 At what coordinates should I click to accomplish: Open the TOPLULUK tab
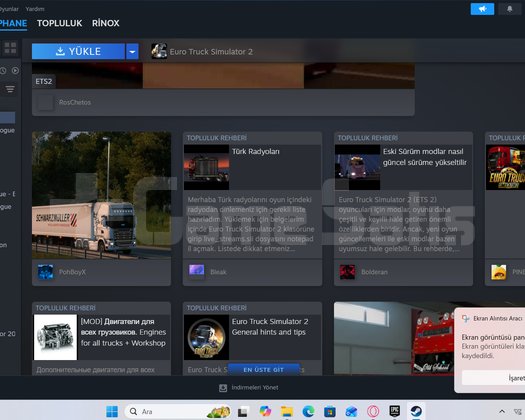[60, 23]
